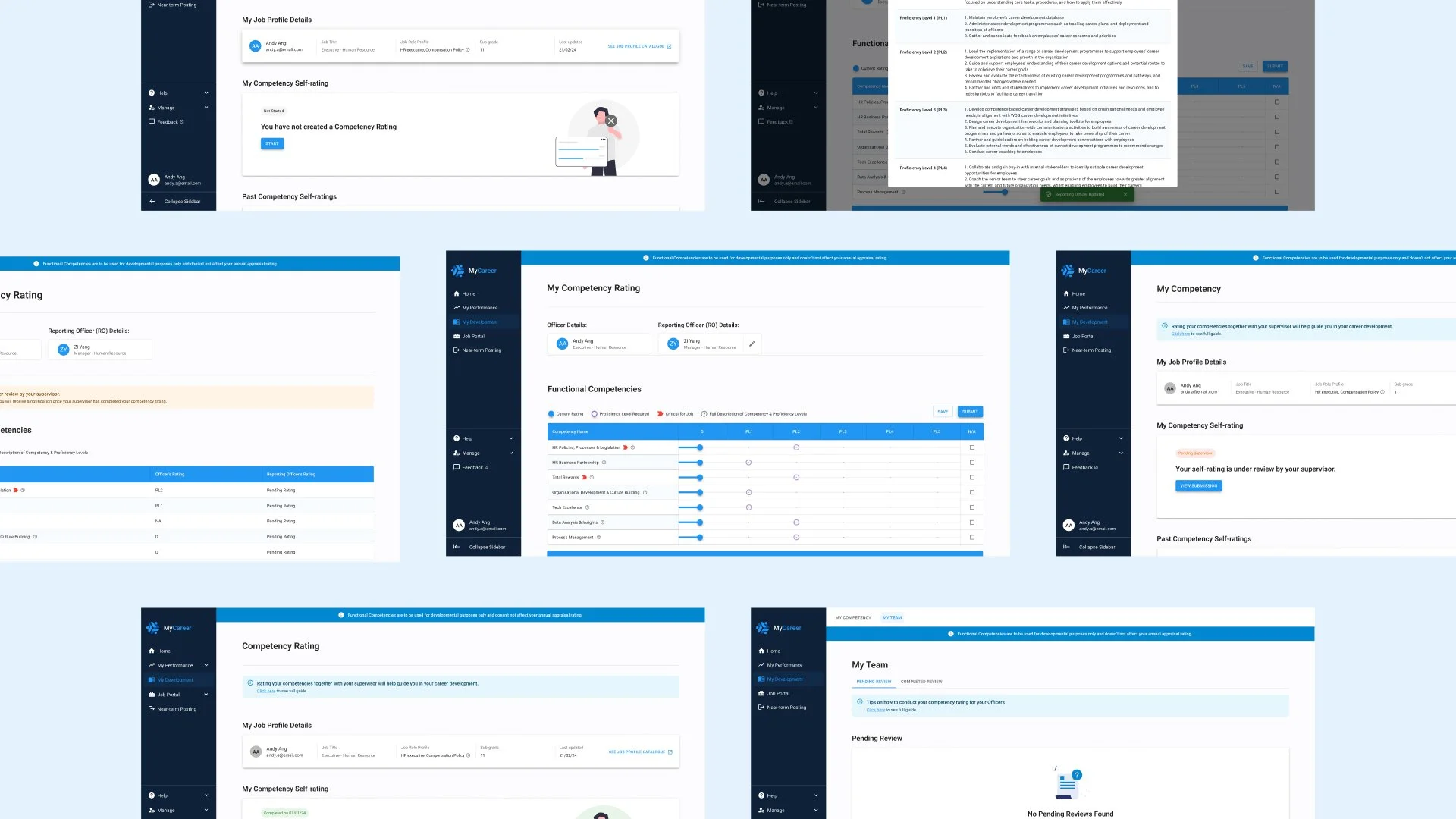Viewport: 1456px width, 819px height.
Task: Tick N/A checkbox for Process Management row
Action: click(x=972, y=538)
